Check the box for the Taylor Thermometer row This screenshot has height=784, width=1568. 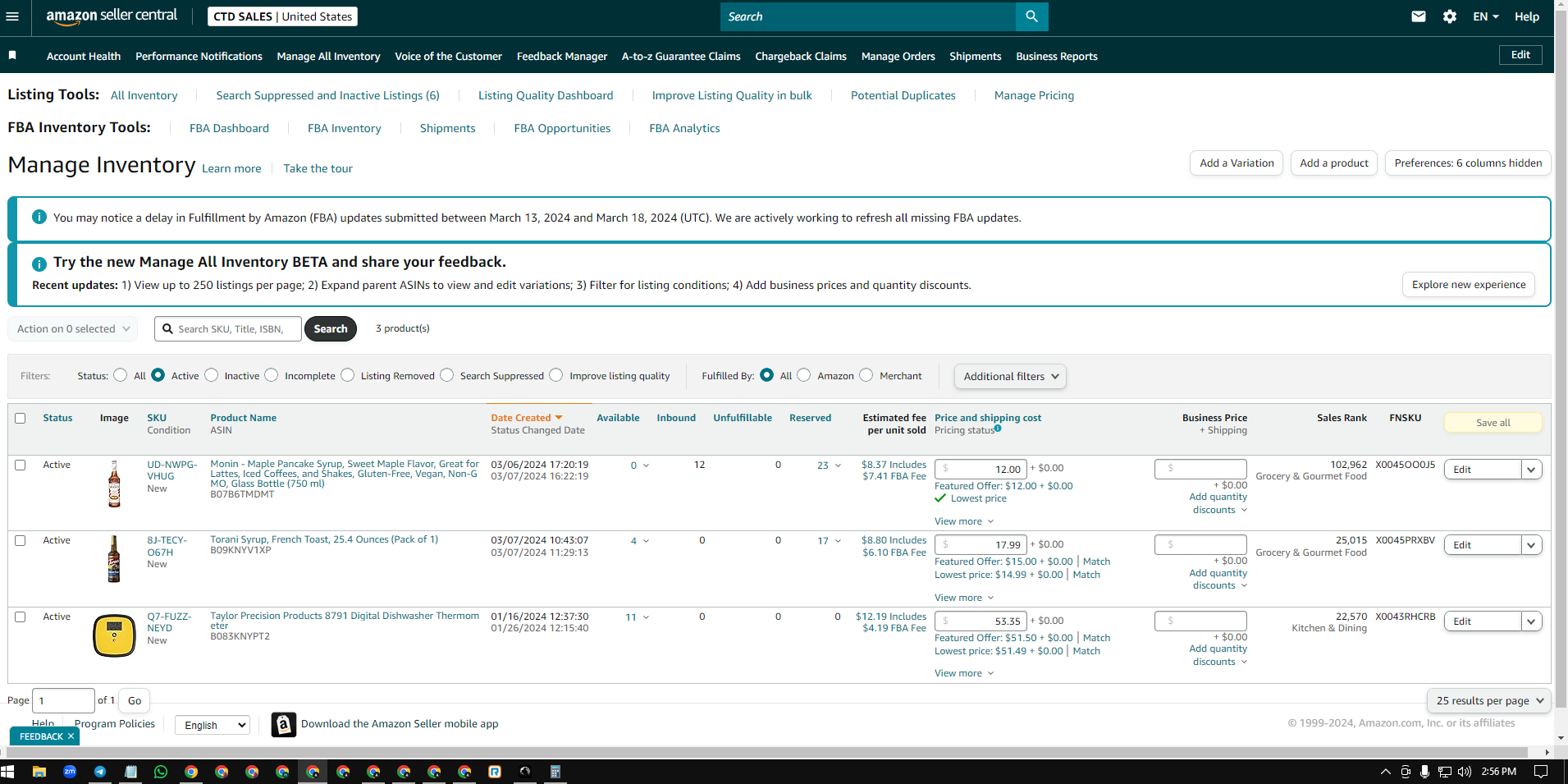[21, 617]
